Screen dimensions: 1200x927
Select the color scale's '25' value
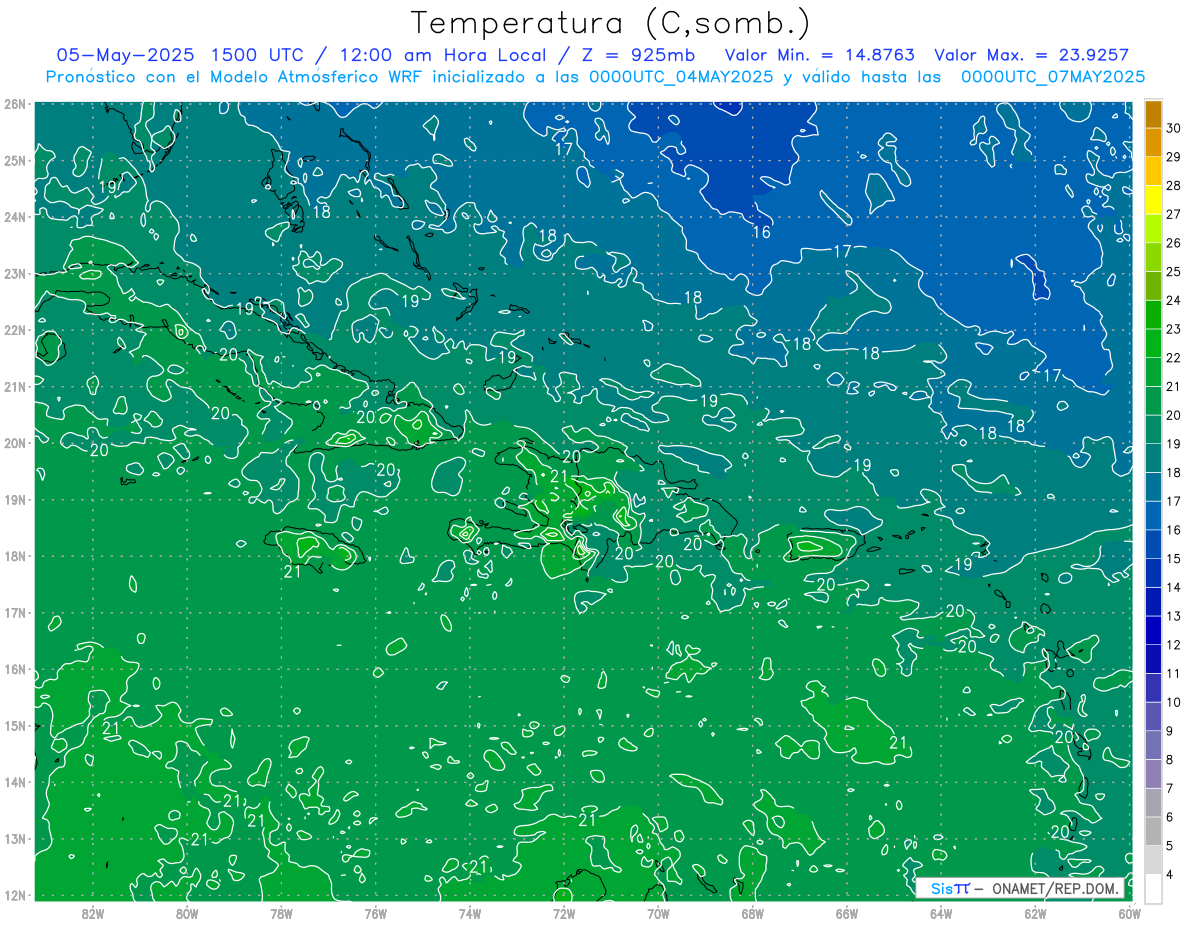1174,272
